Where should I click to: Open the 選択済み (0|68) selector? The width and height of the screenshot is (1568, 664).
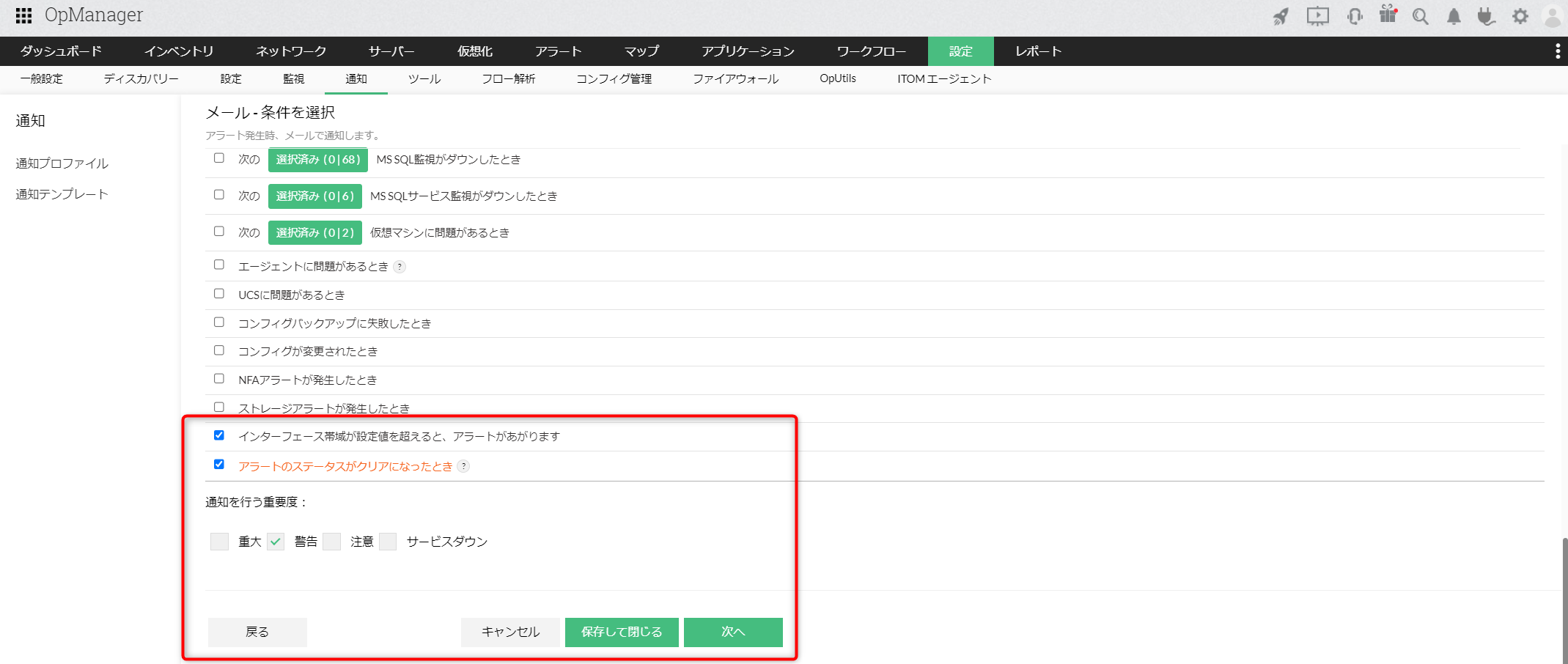point(318,160)
